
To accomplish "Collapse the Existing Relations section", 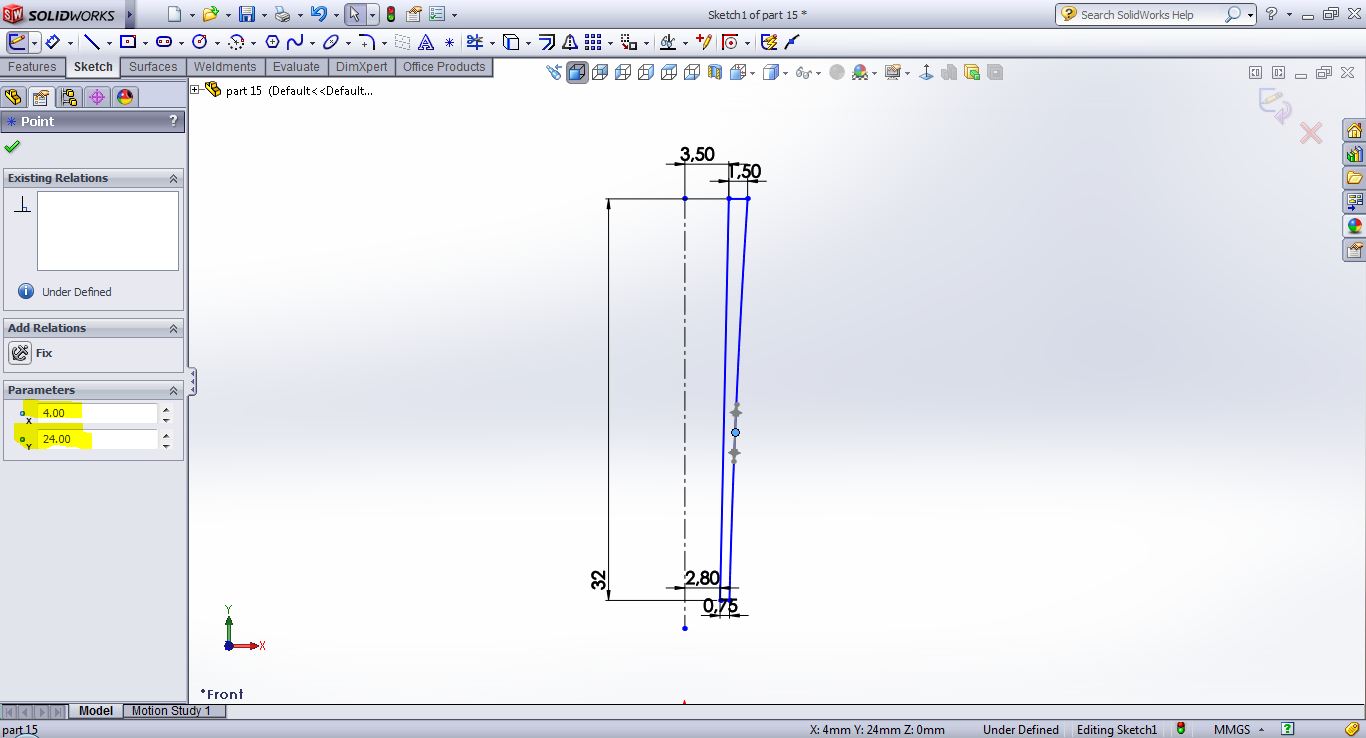I will tap(173, 178).
